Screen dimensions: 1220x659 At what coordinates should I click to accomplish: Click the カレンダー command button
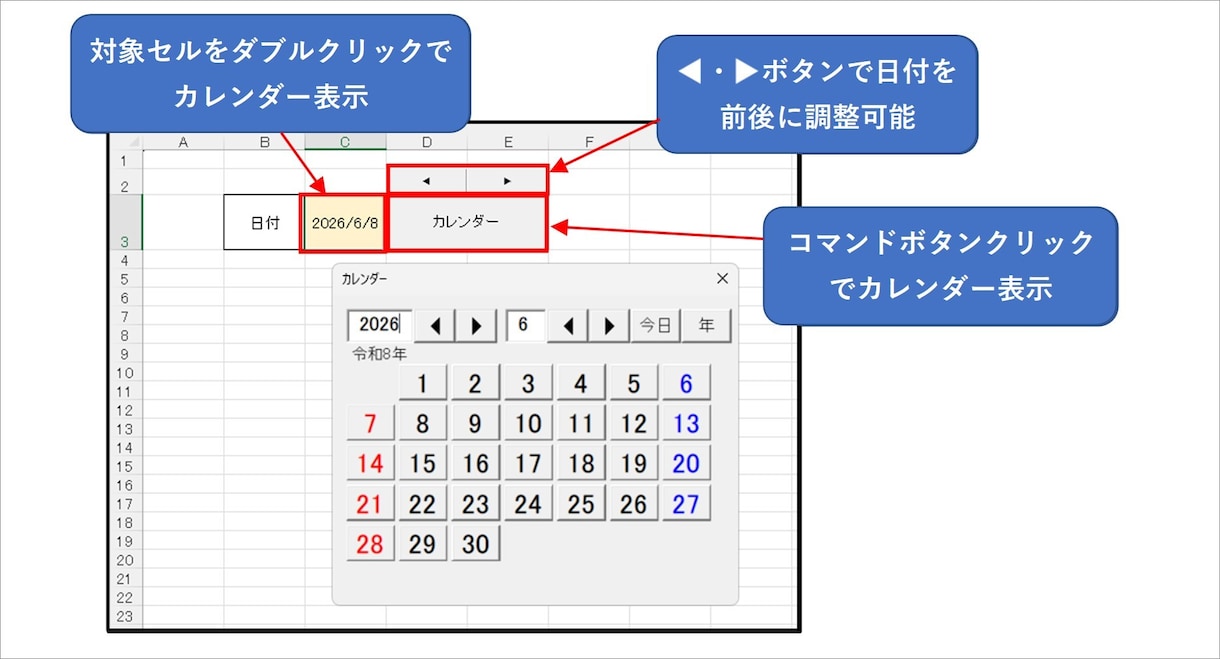tap(466, 222)
